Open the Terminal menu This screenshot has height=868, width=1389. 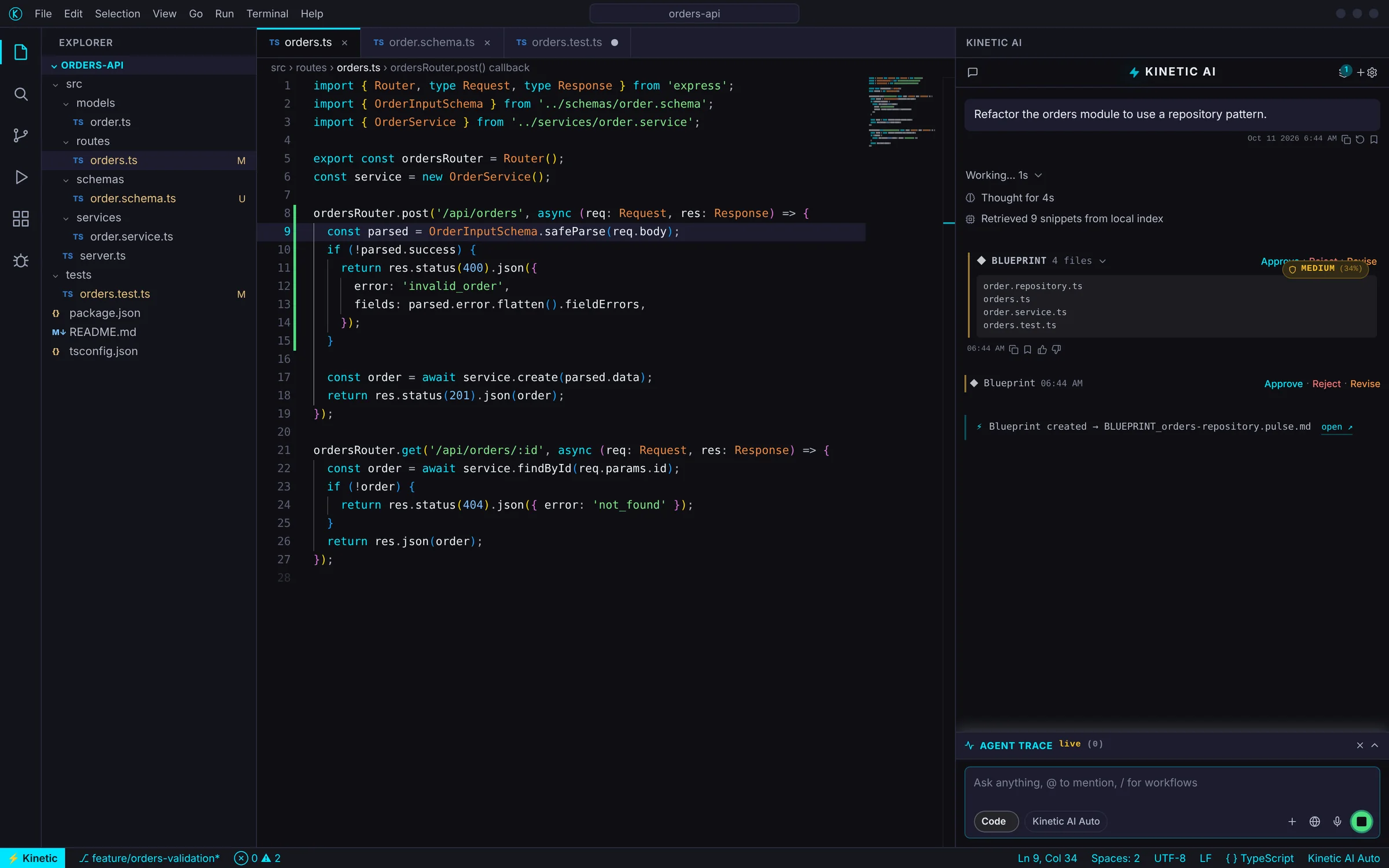267,14
